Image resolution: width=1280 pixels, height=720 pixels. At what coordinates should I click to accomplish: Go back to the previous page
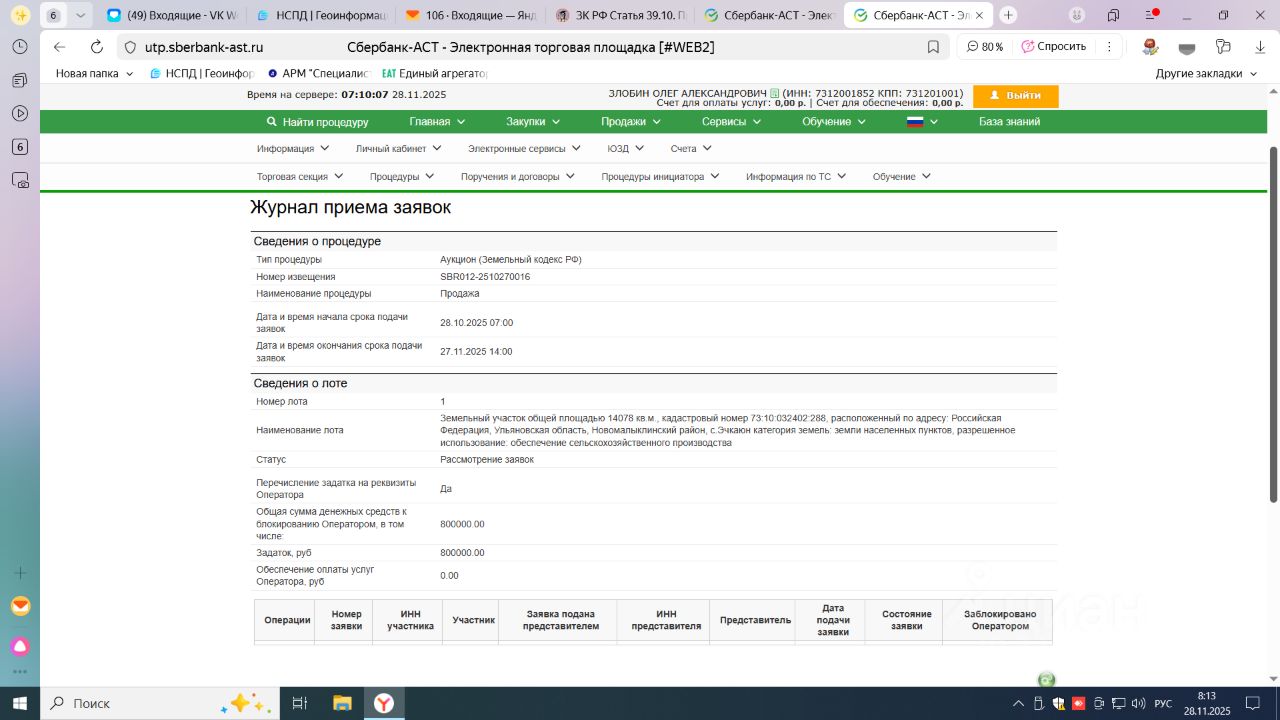[x=59, y=47]
